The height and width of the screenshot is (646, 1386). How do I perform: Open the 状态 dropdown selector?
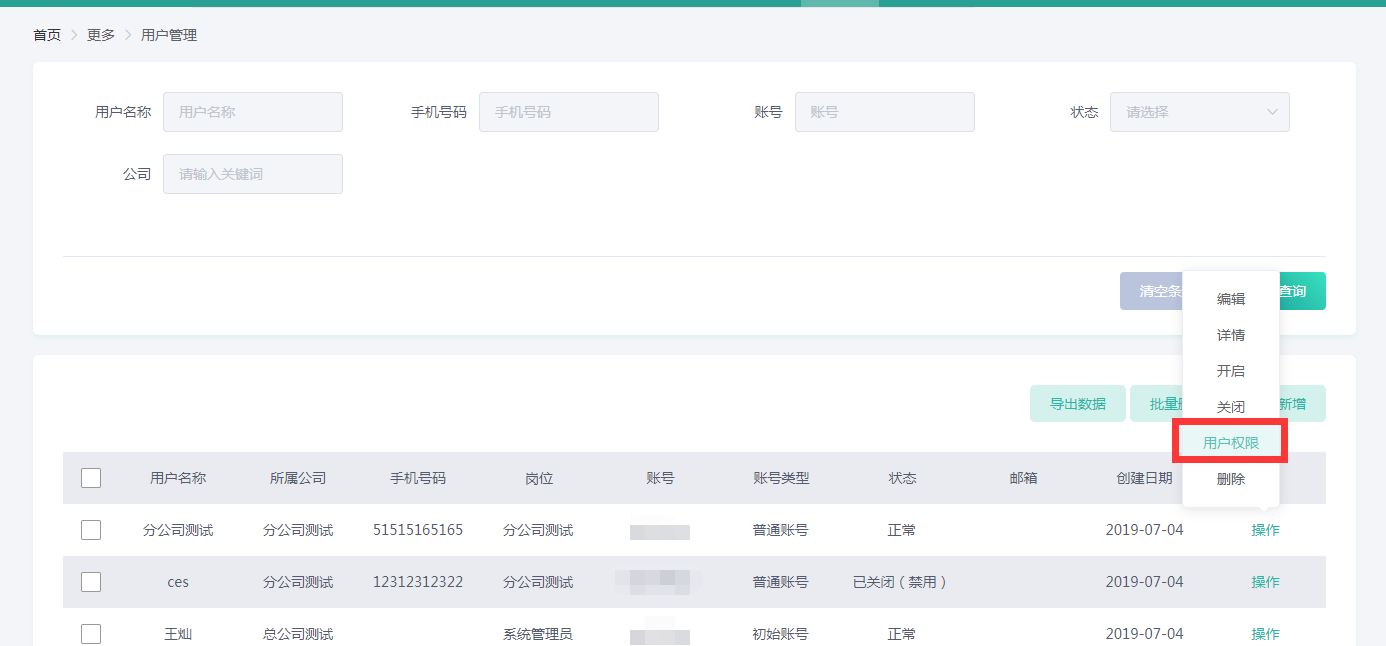(x=1199, y=112)
